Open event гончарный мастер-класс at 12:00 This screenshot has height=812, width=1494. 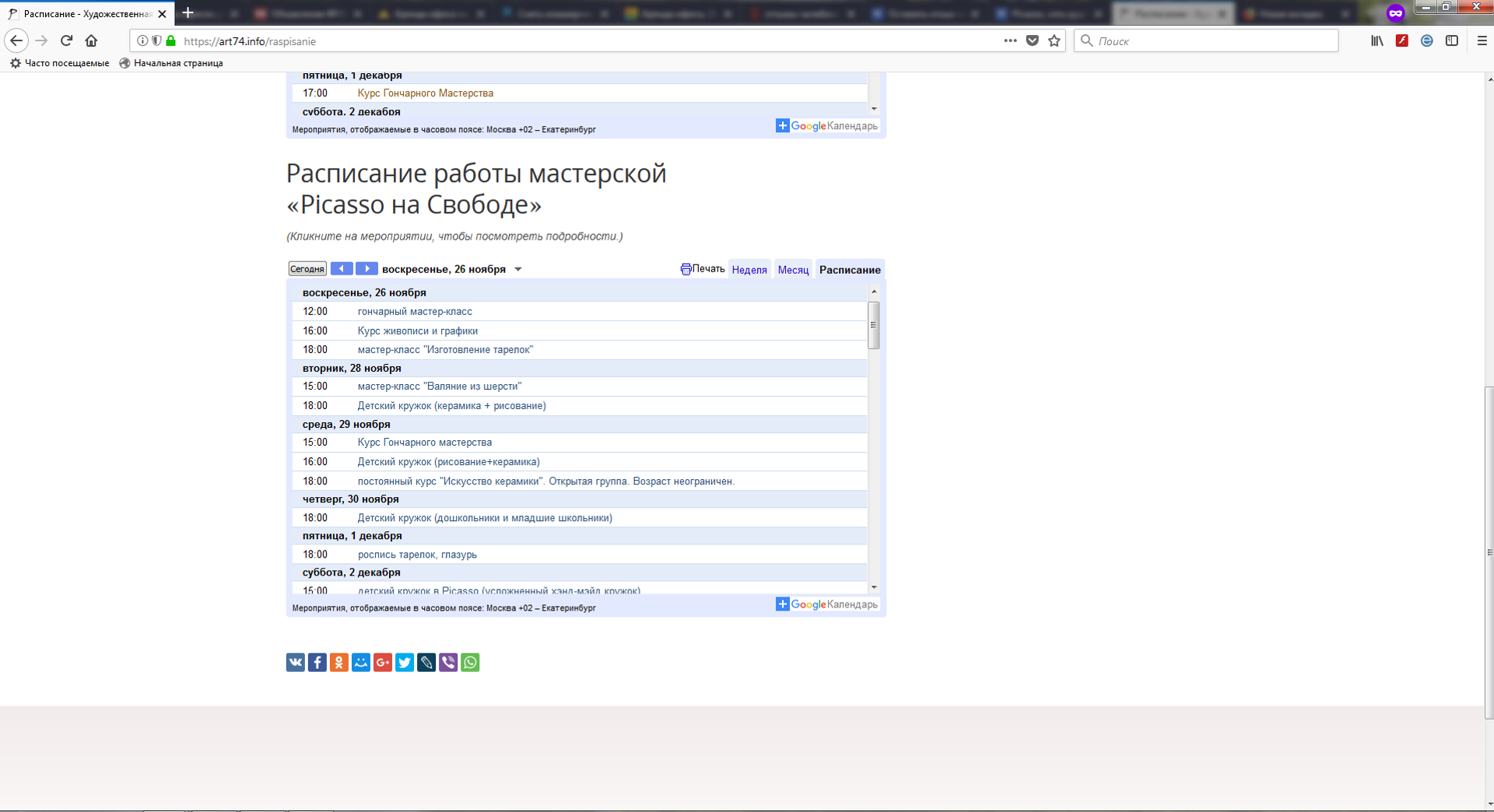(x=415, y=312)
